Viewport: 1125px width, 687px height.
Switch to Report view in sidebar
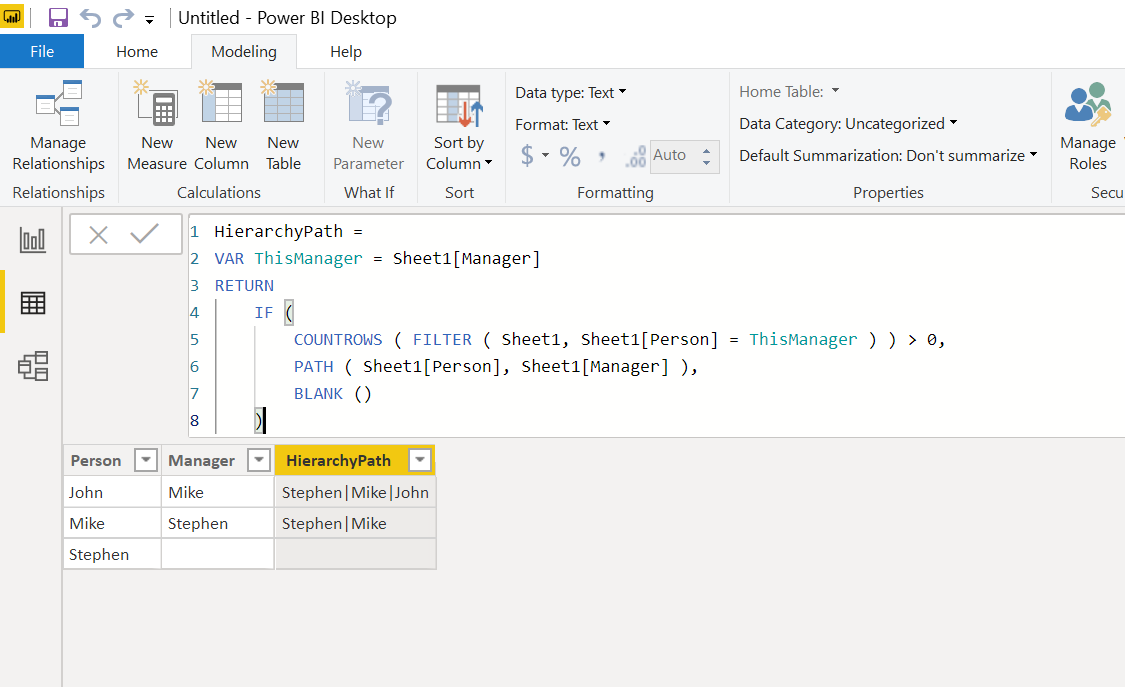(x=32, y=240)
